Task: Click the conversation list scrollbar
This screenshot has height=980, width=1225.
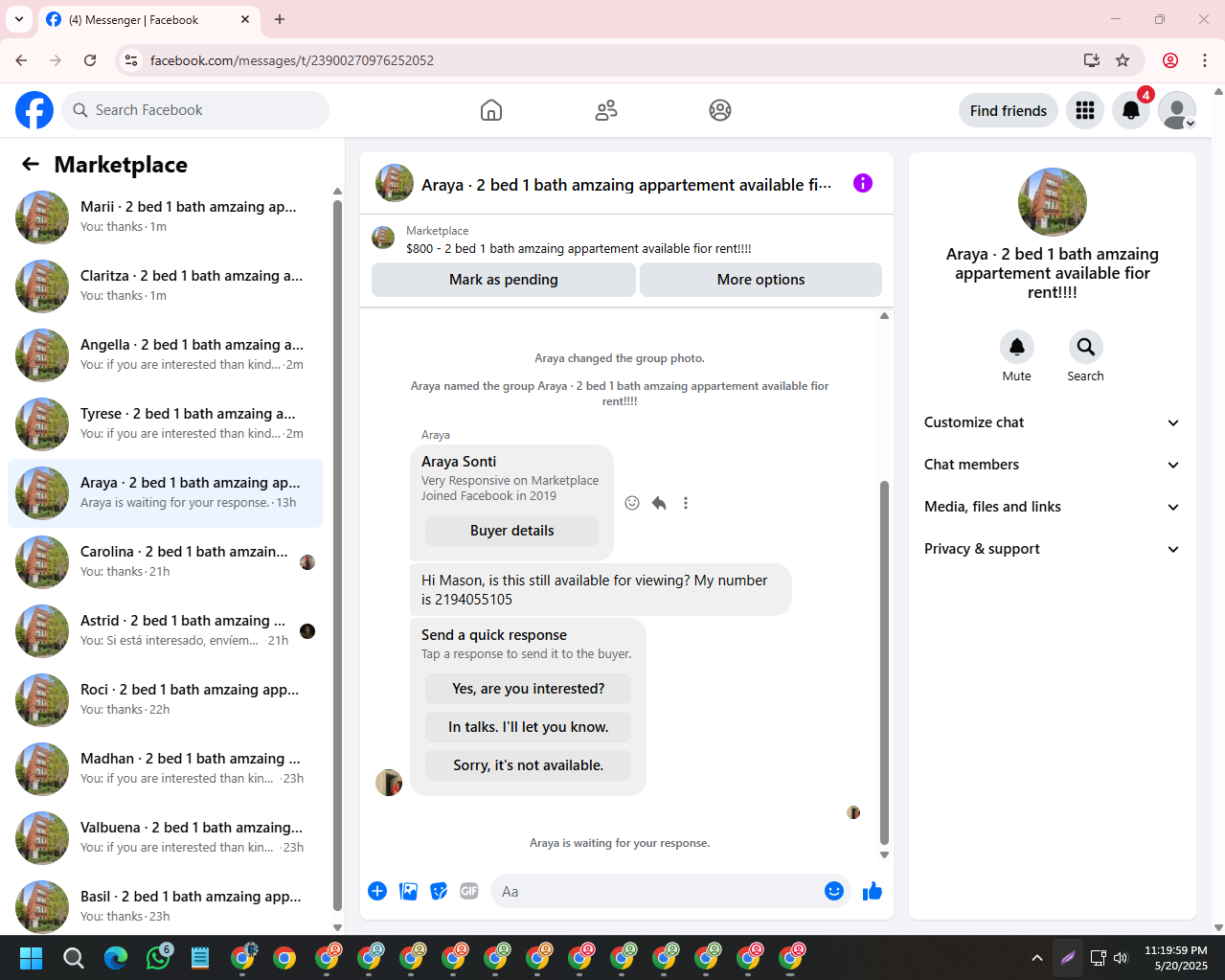Action: tap(337, 556)
